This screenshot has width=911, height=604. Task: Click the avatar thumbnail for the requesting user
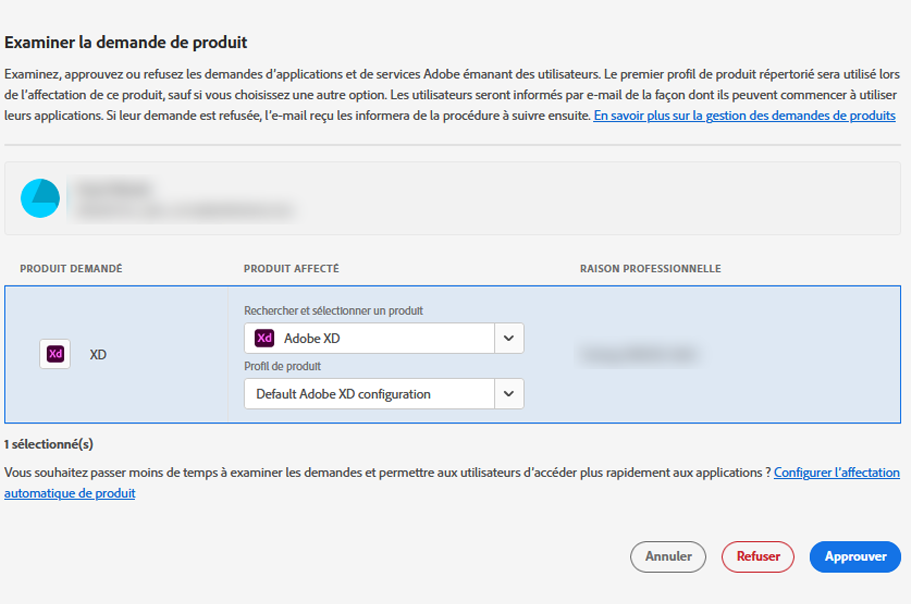coord(41,197)
